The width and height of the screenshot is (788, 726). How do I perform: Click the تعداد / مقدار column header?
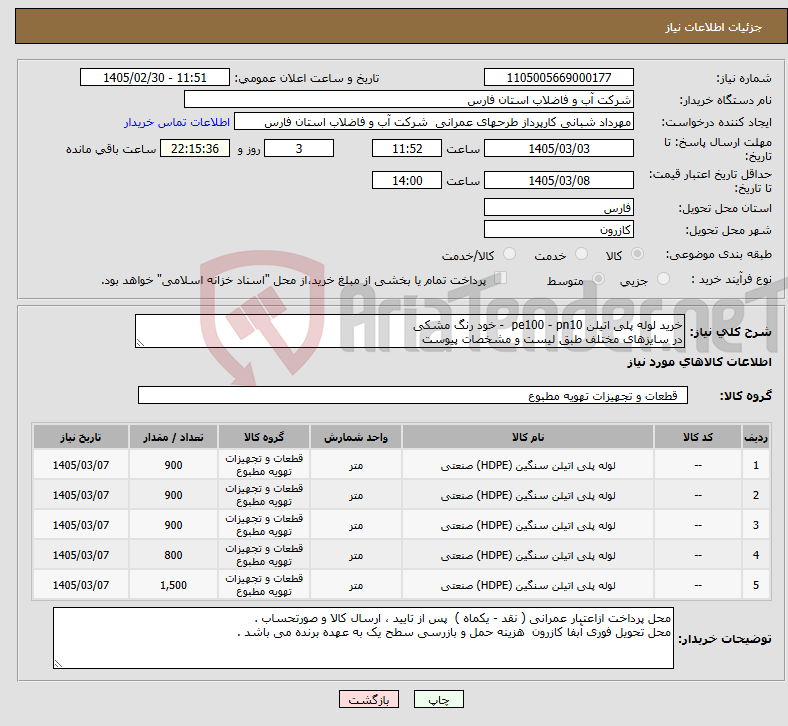(173, 437)
